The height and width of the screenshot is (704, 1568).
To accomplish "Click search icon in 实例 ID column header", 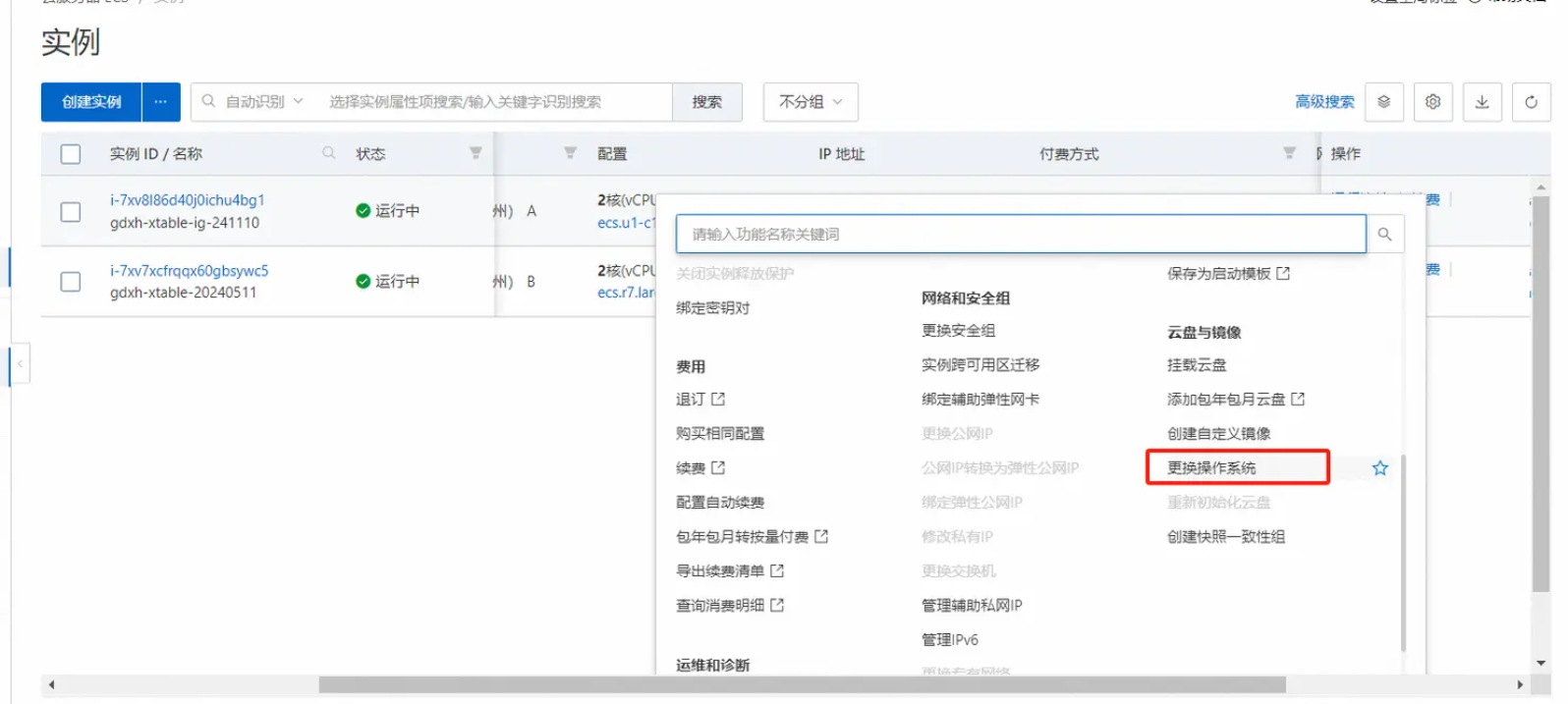I will tap(329, 153).
